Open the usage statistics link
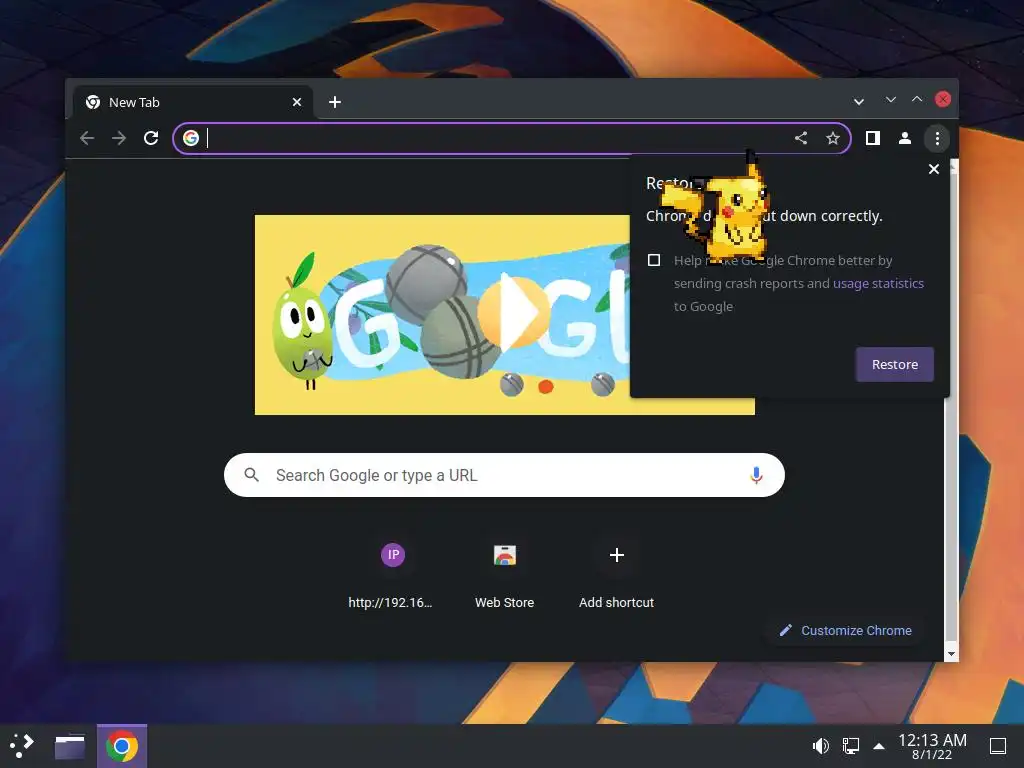 (x=878, y=283)
